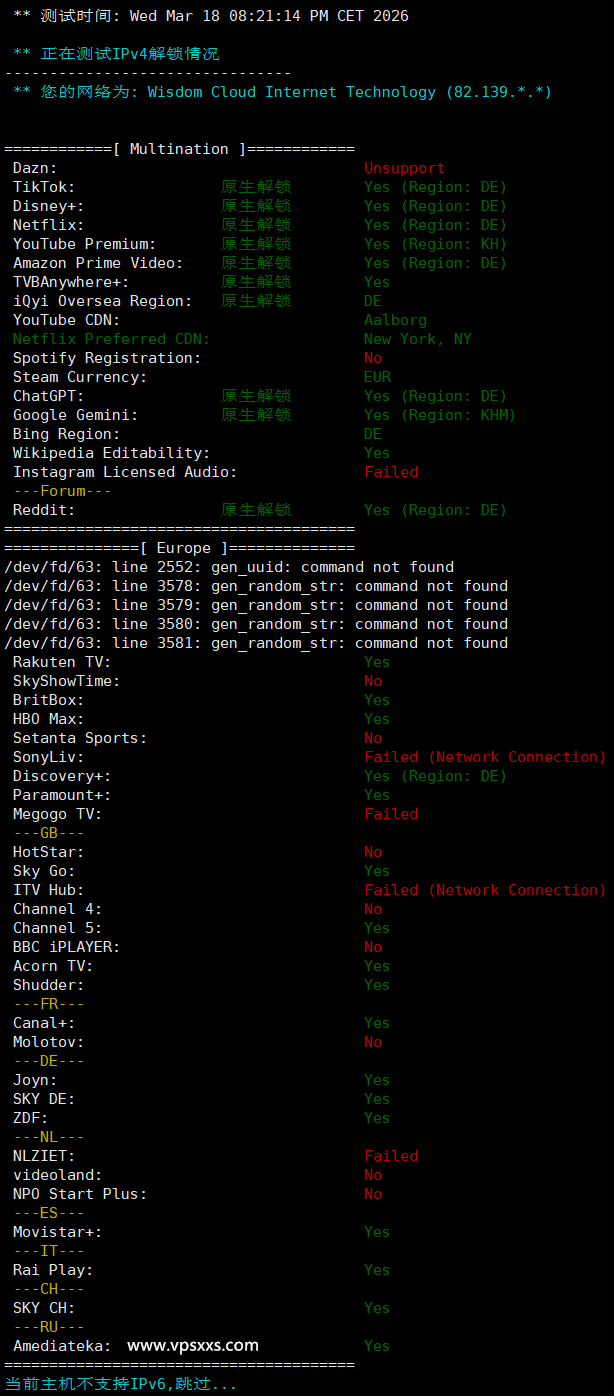Screen dimensions: 614x1396
Task: Click the Spotify Registration label
Action: pyautogui.click(x=106, y=358)
